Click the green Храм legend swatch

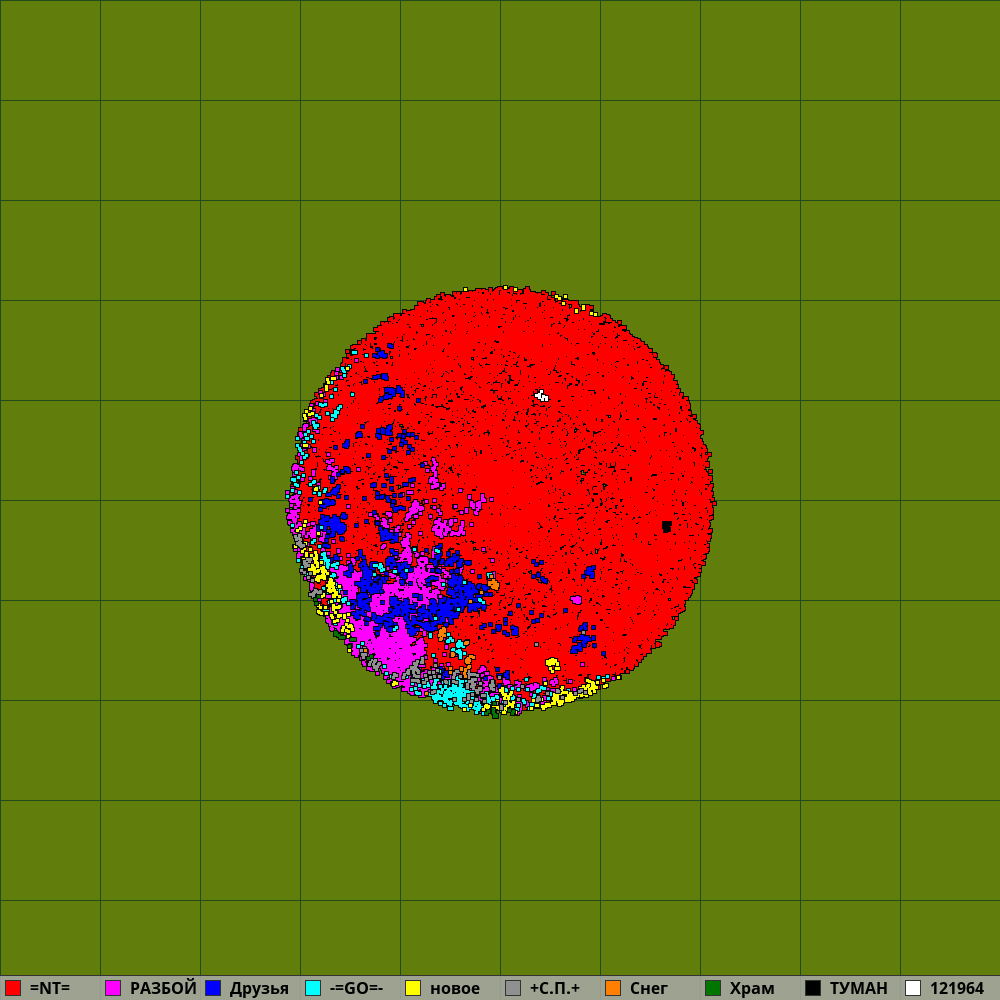713,988
